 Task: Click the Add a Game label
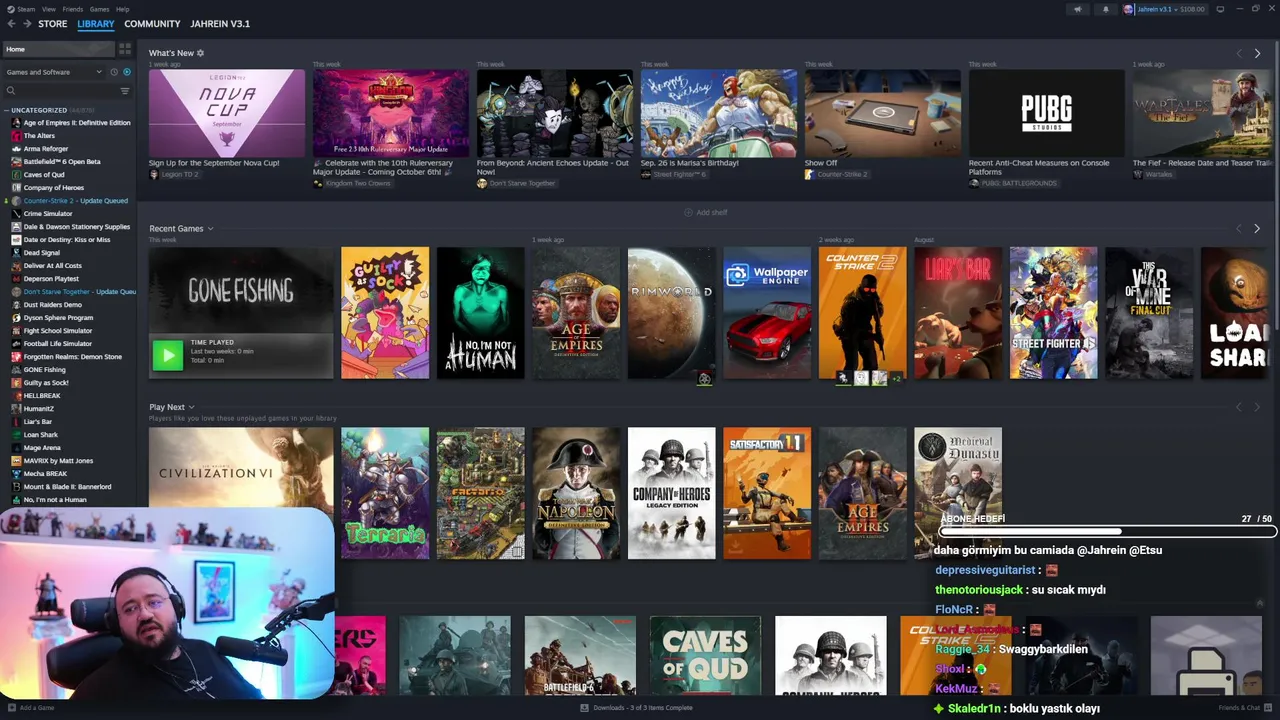click(x=37, y=708)
